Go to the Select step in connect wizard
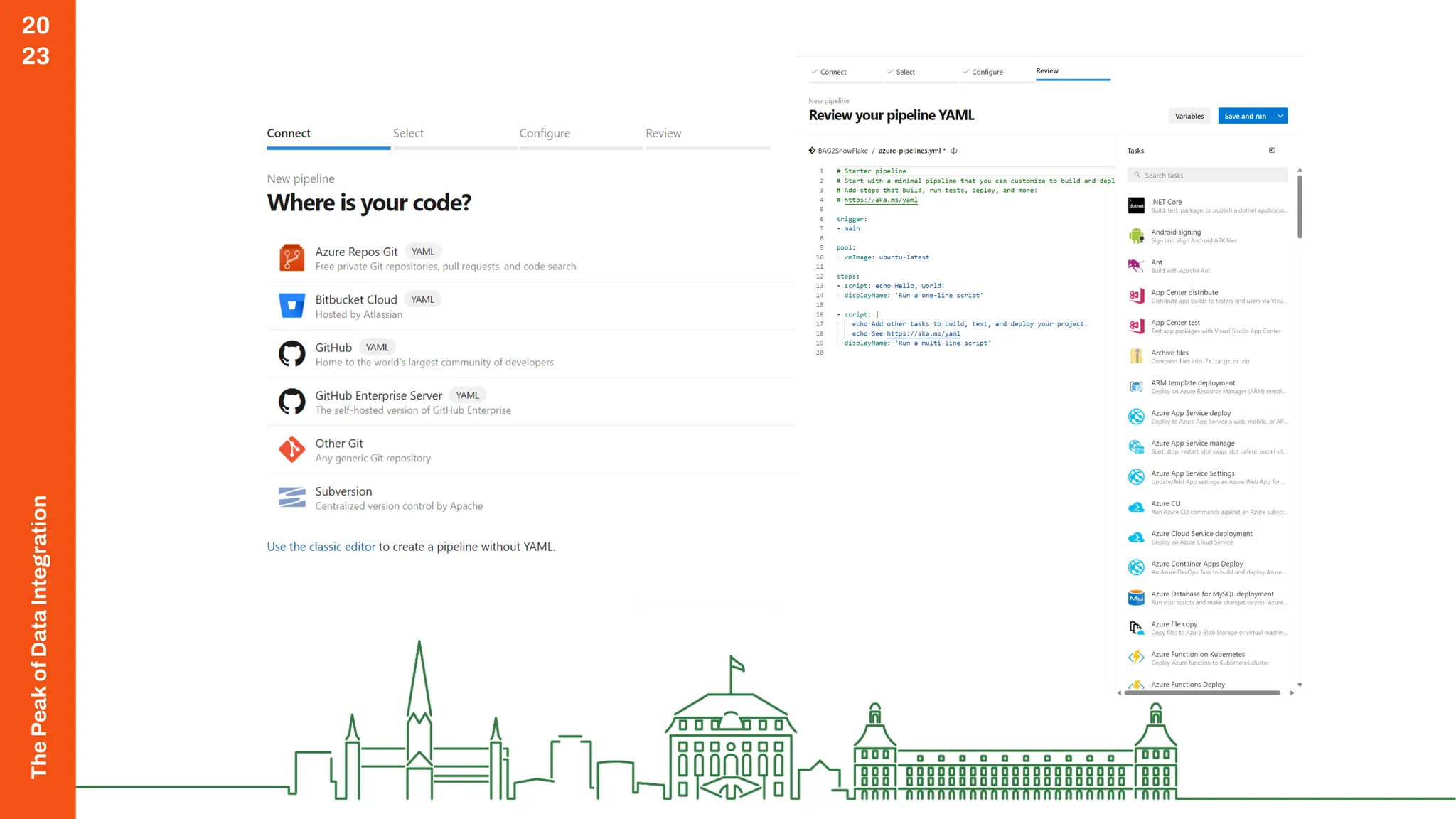 pos(408,134)
